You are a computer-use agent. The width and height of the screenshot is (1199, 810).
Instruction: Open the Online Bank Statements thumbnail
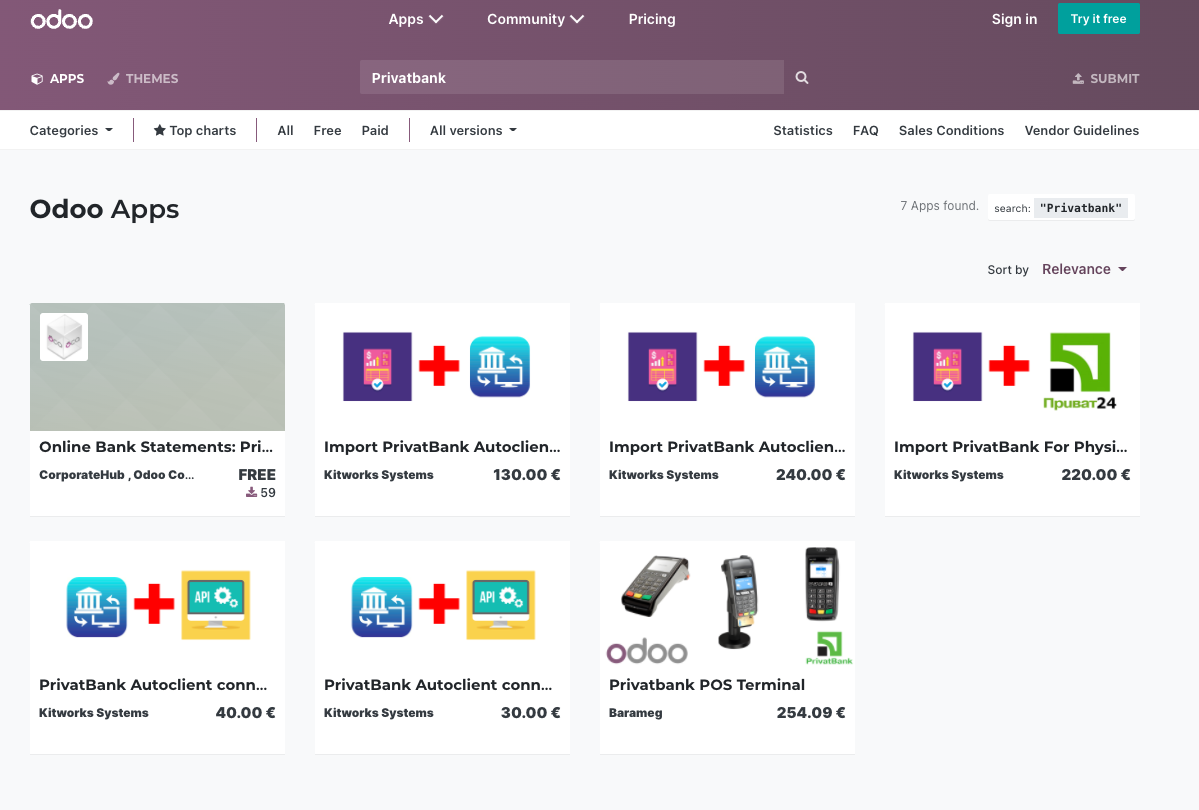[158, 366]
